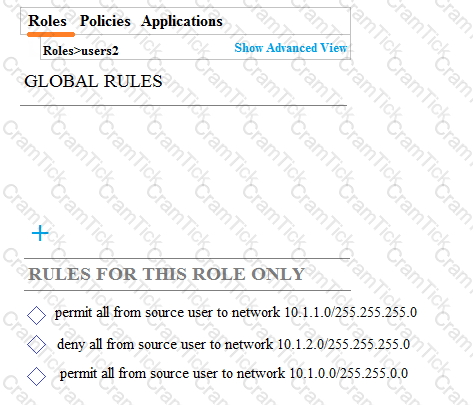The width and height of the screenshot is (473, 405).
Task: Click blank tab bar space right of Applications
Action: (x=287, y=21)
